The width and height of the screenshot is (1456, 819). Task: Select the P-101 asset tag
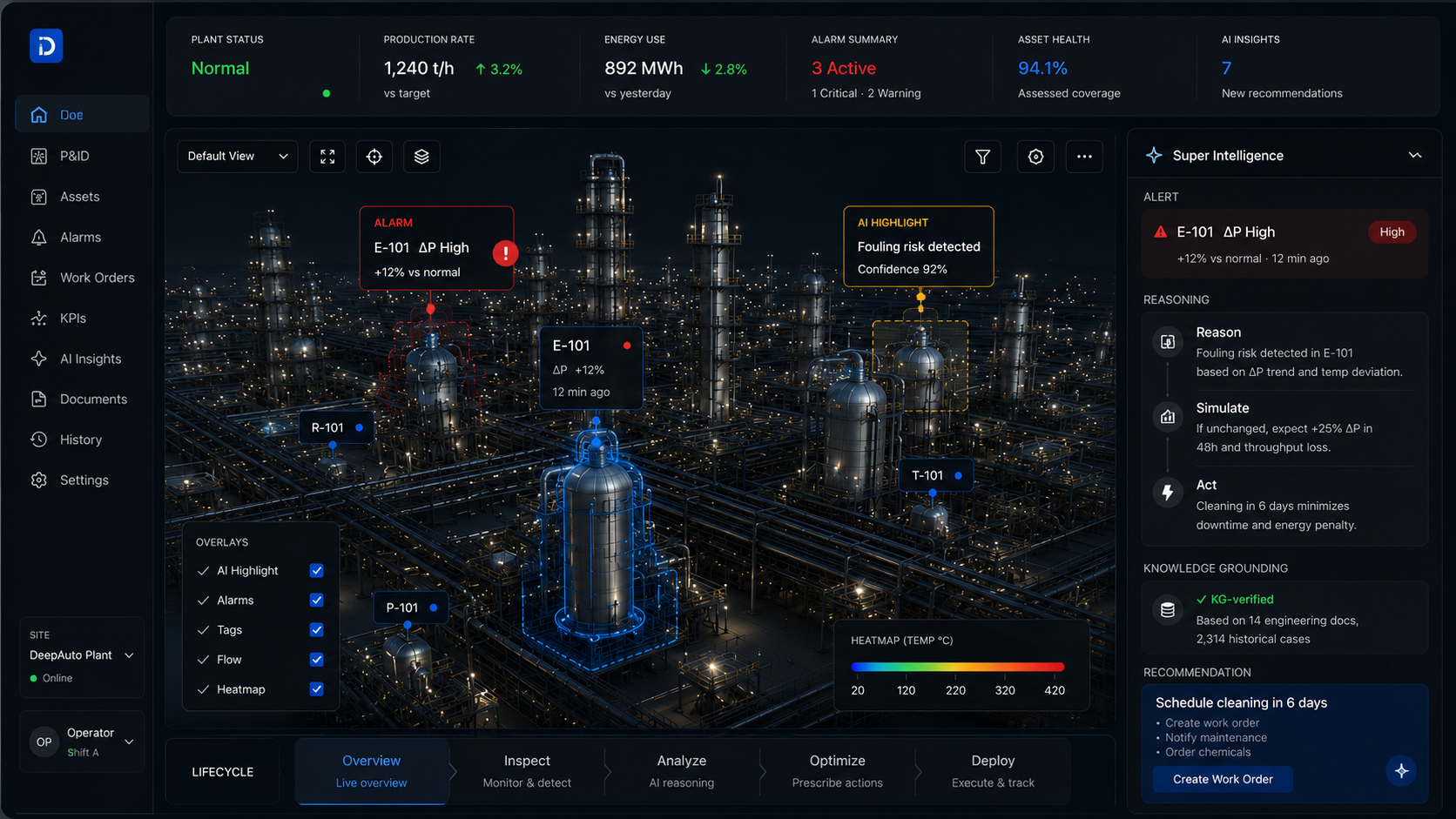pos(412,608)
